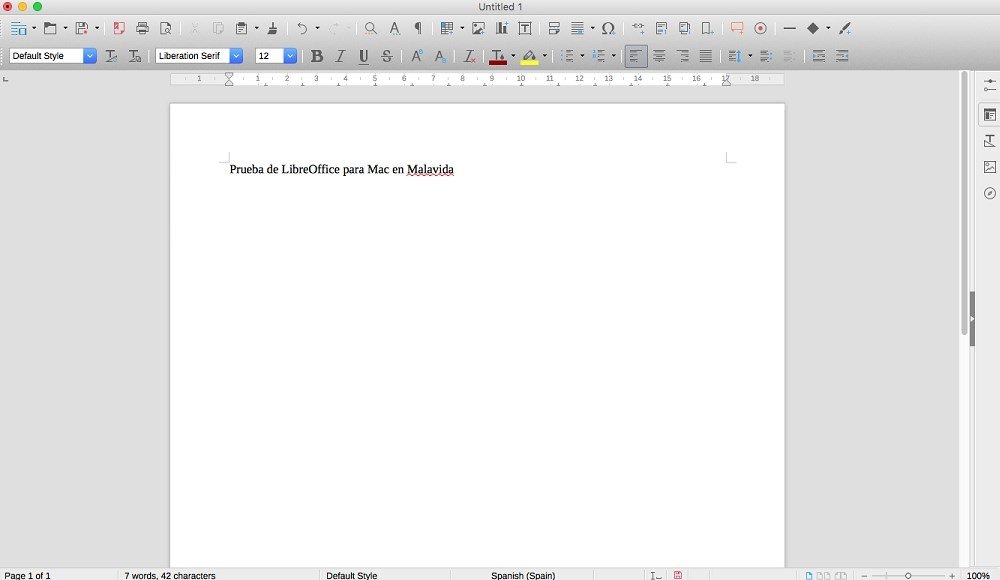The height and width of the screenshot is (580, 1000).
Task: Toggle Italic formatting
Action: [x=340, y=56]
